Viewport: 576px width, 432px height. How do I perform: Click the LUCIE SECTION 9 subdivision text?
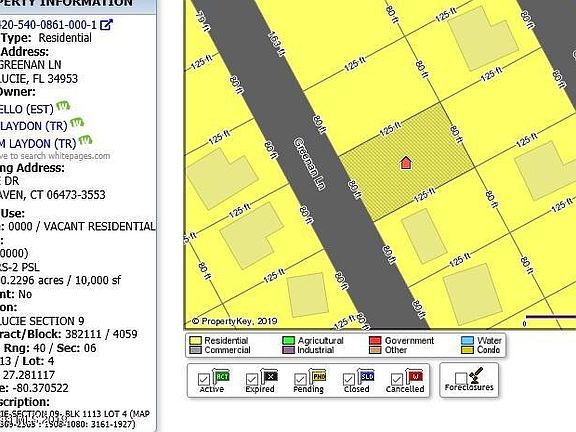coord(42,321)
